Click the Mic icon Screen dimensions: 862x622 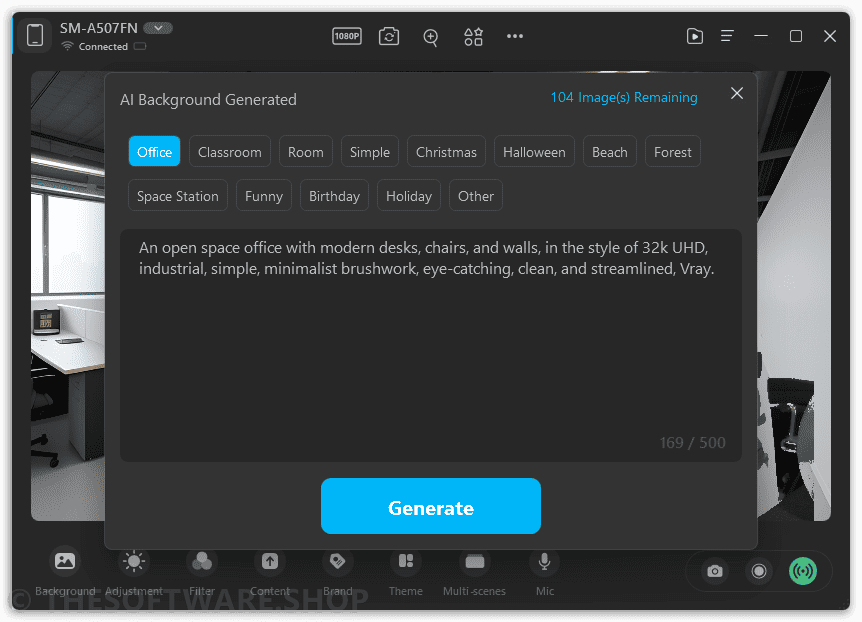click(x=544, y=561)
